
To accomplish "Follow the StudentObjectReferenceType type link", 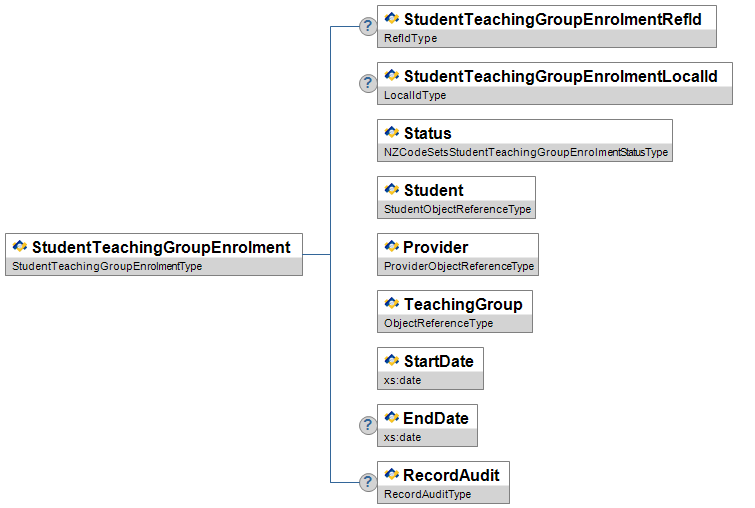I will tap(457, 210).
